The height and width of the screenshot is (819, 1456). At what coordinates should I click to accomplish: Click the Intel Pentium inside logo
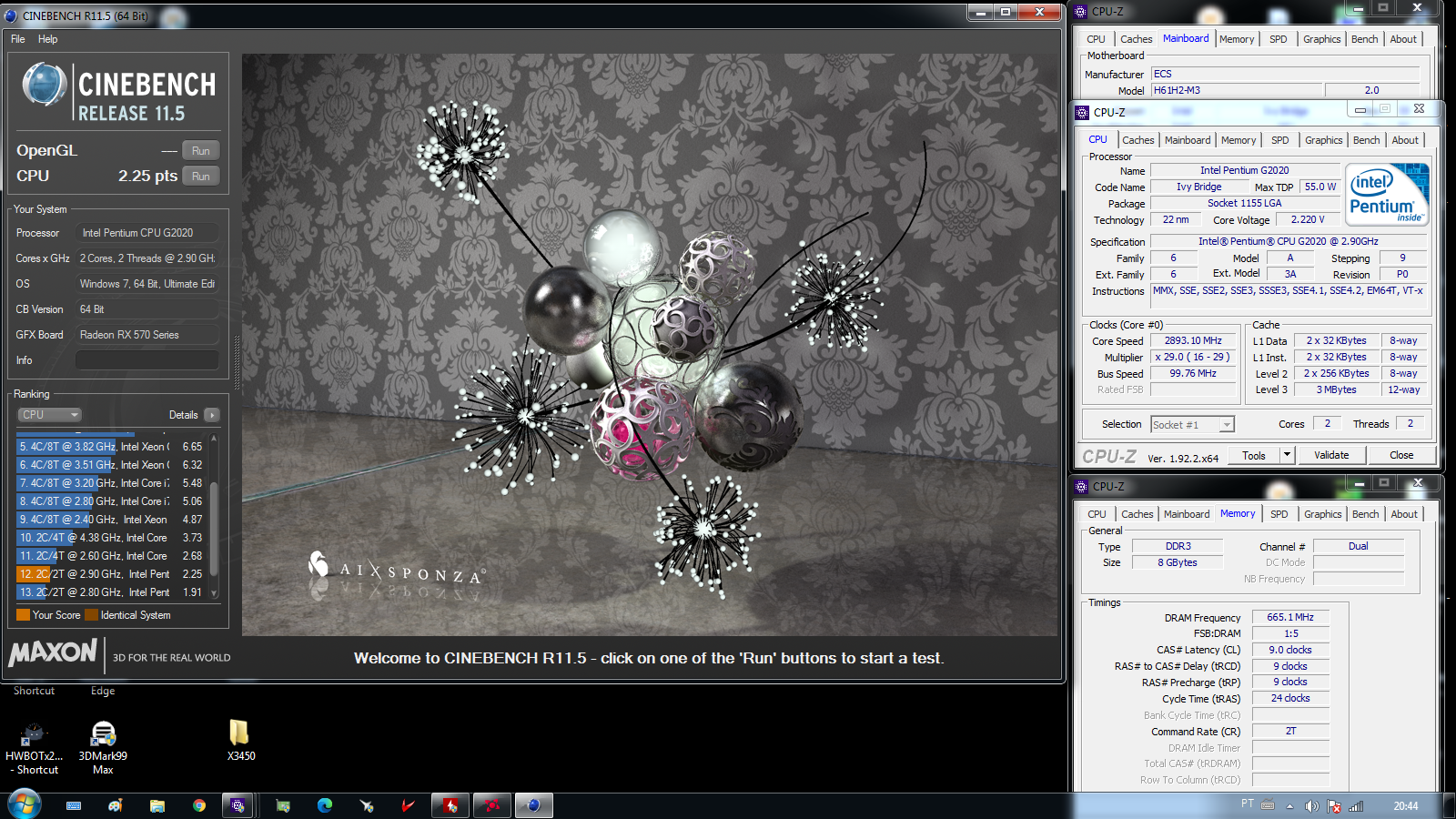click(x=1388, y=195)
